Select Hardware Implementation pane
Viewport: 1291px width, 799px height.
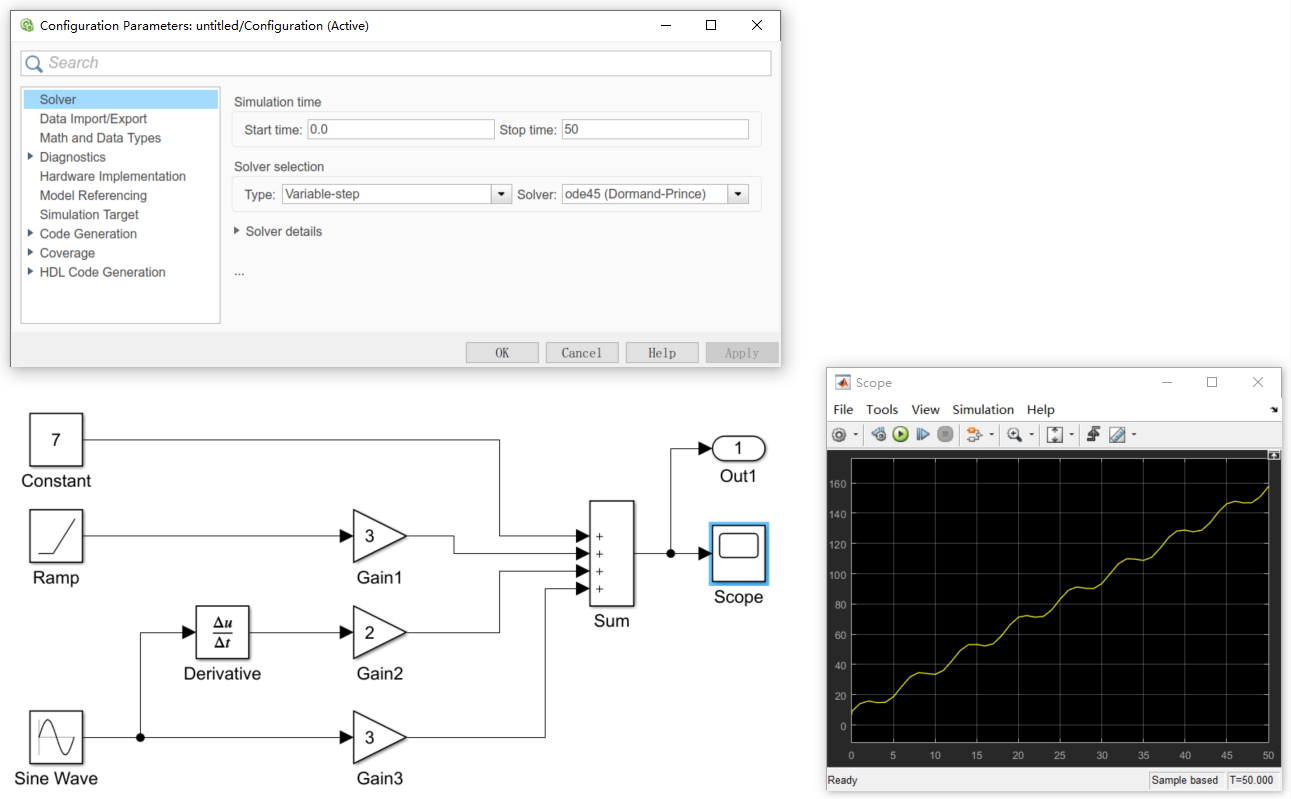point(112,175)
